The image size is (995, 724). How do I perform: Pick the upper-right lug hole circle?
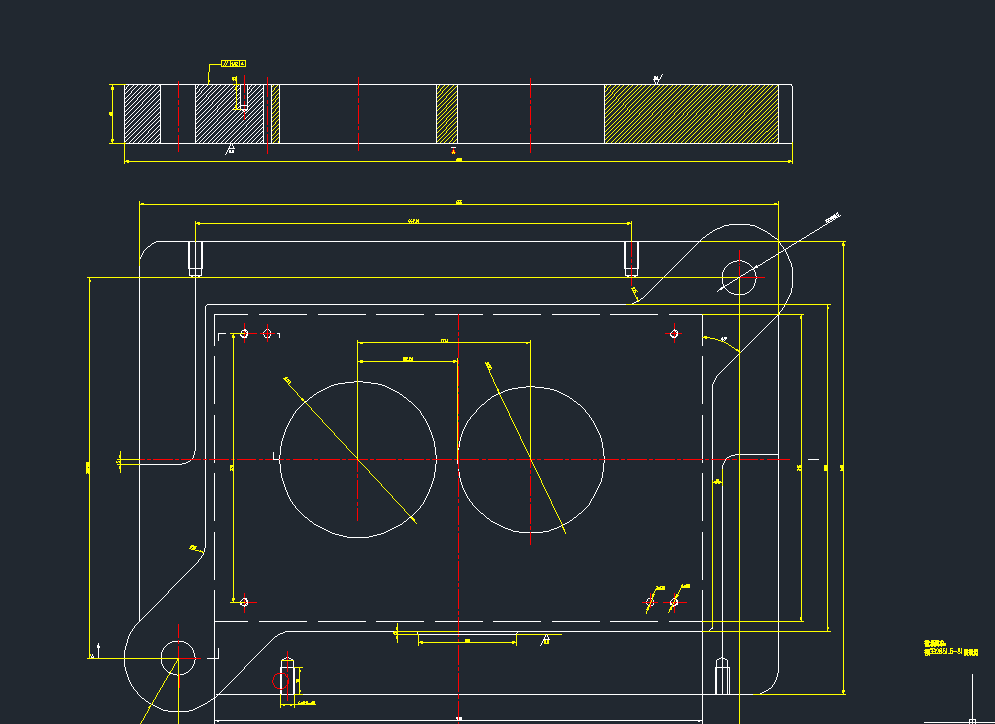(739, 277)
